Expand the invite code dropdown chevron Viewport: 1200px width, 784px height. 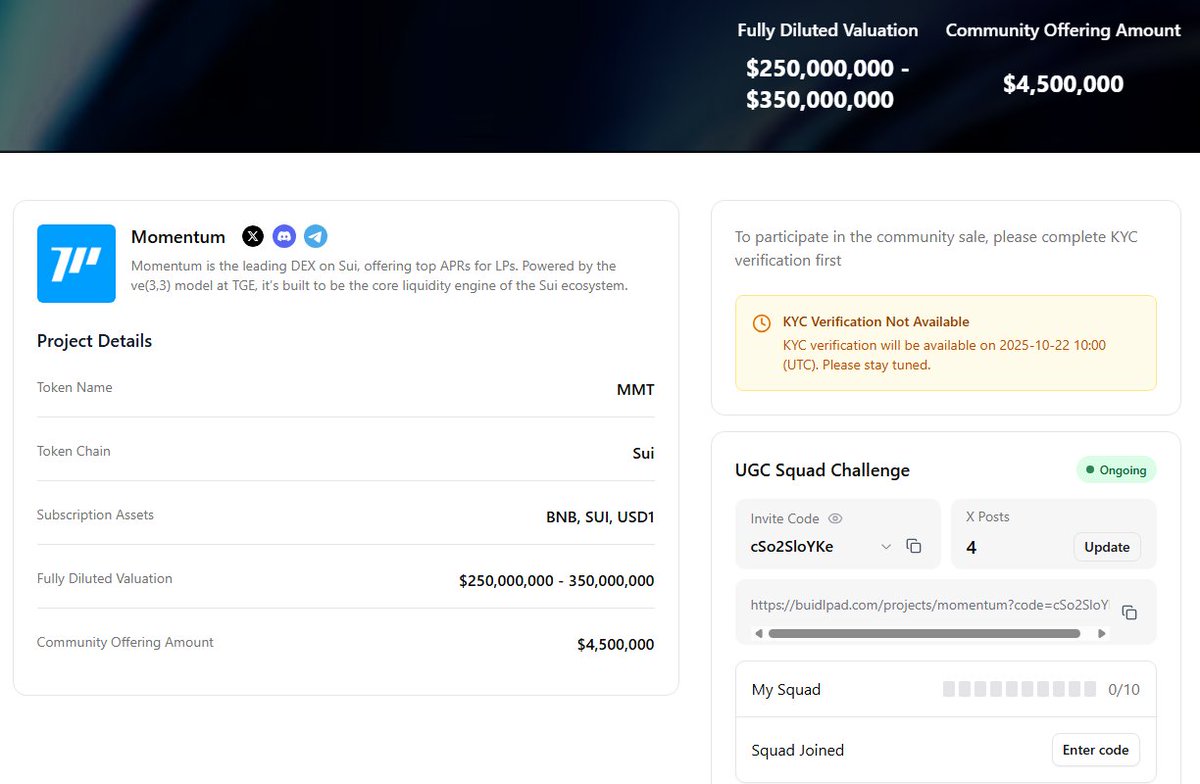click(886, 546)
